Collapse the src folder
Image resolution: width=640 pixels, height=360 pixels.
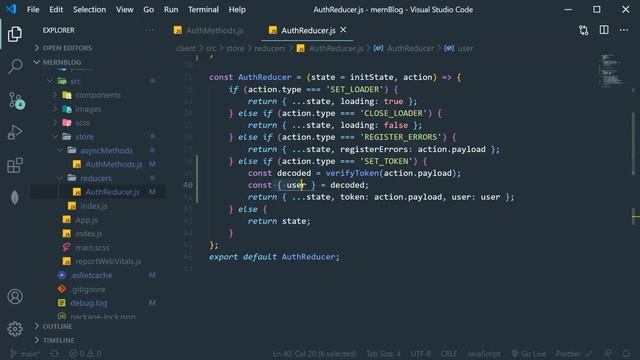pos(75,81)
